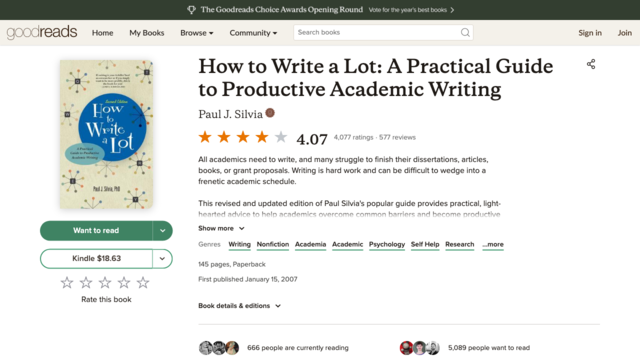Share this book via share icon
This screenshot has height=360, width=640.
tap(591, 64)
